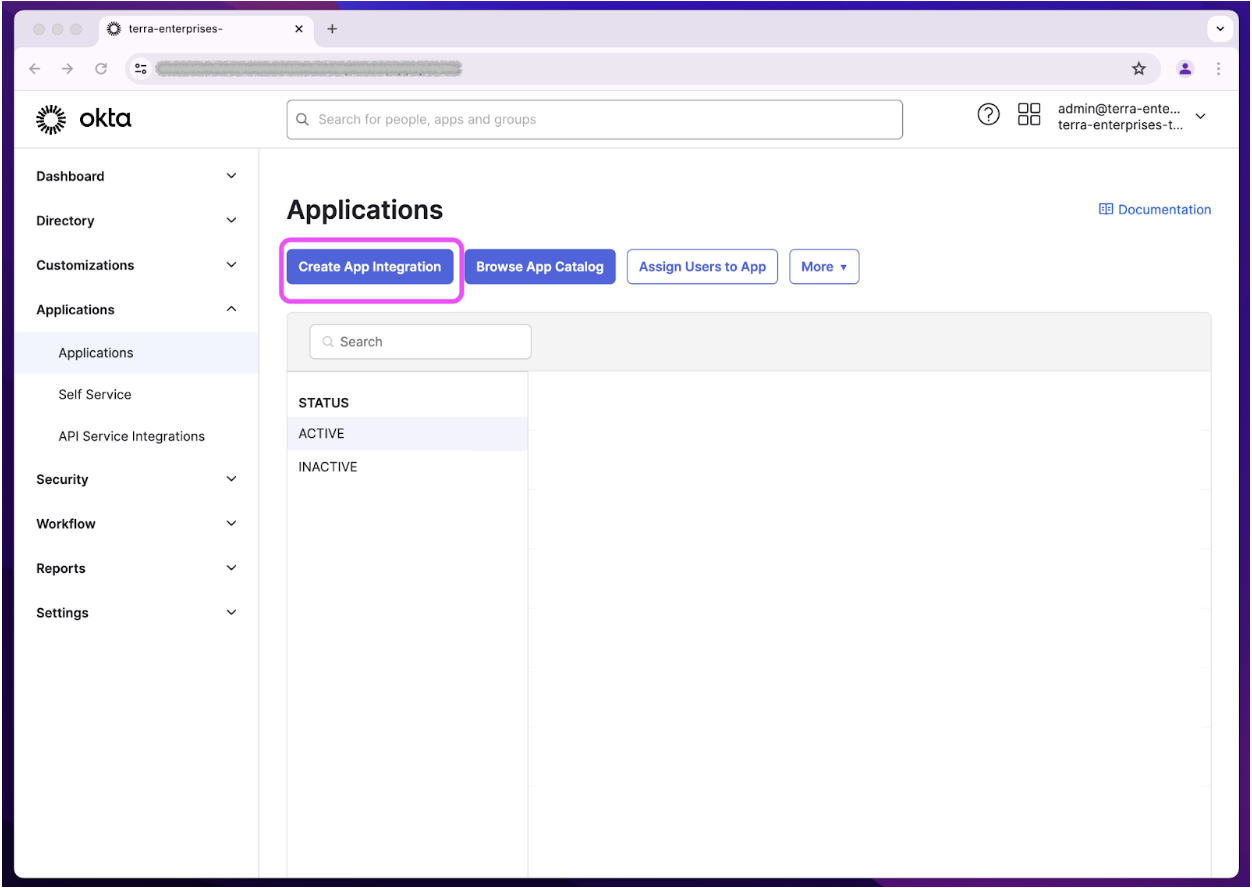Click the browser forward arrow
Image resolution: width=1252 pixels, height=888 pixels.
point(68,69)
